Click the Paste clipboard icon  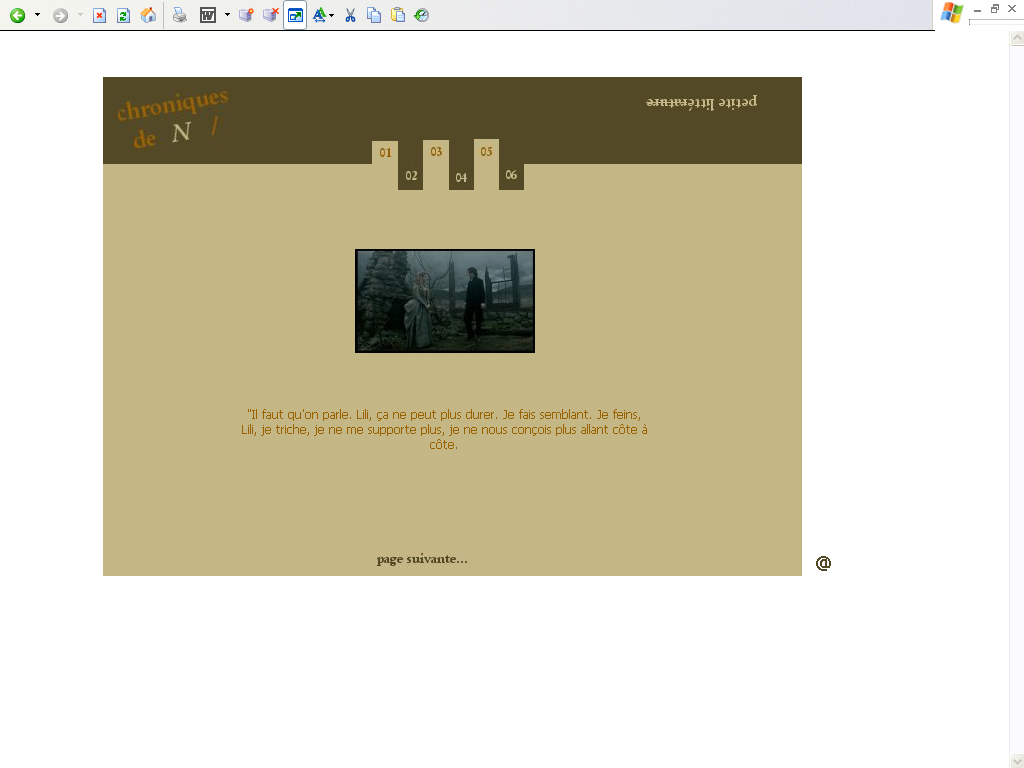[x=398, y=15]
